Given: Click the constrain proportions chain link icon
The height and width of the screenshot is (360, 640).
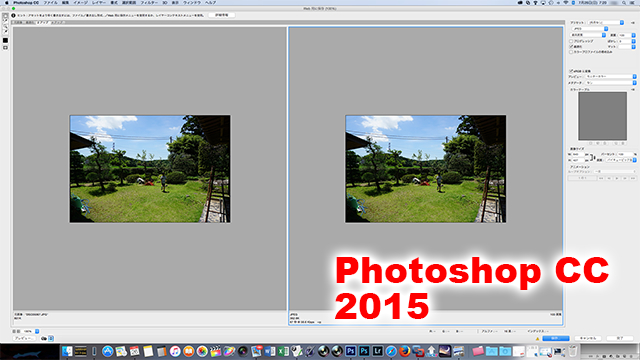Looking at the screenshot, I should click(592, 157).
